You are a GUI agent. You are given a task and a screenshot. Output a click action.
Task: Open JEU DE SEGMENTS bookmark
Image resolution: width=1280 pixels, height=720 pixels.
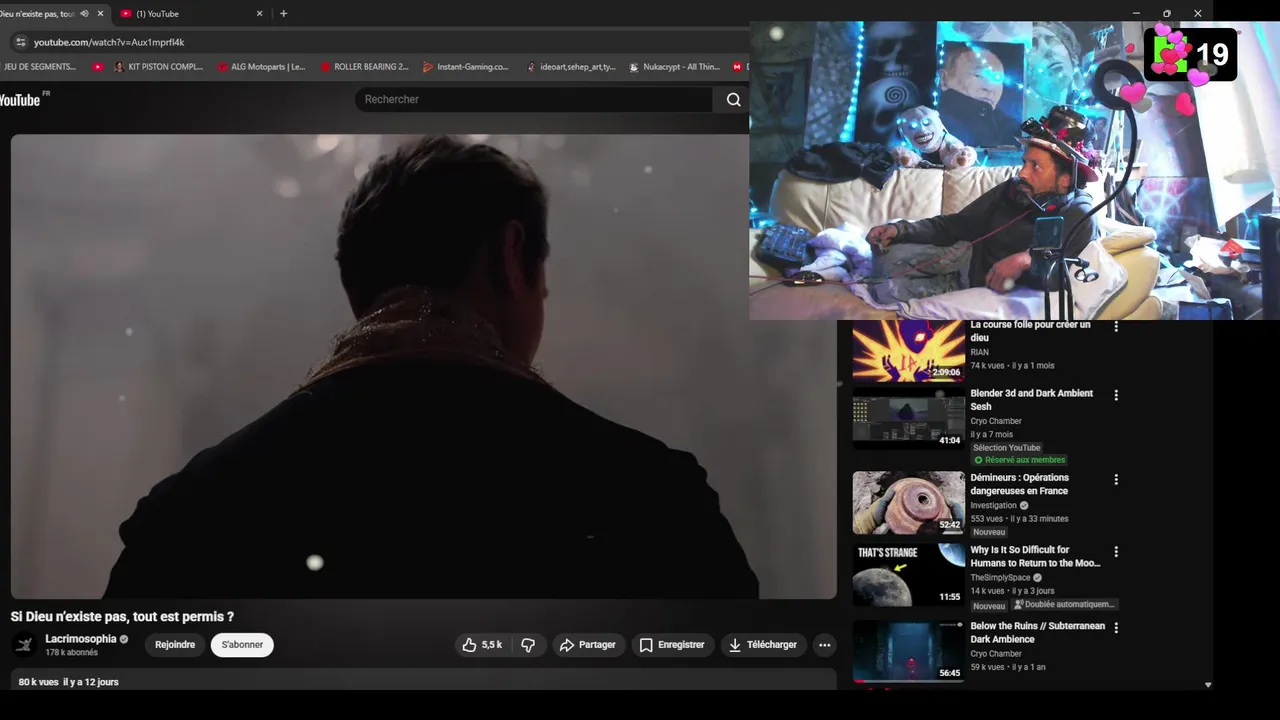[40, 67]
